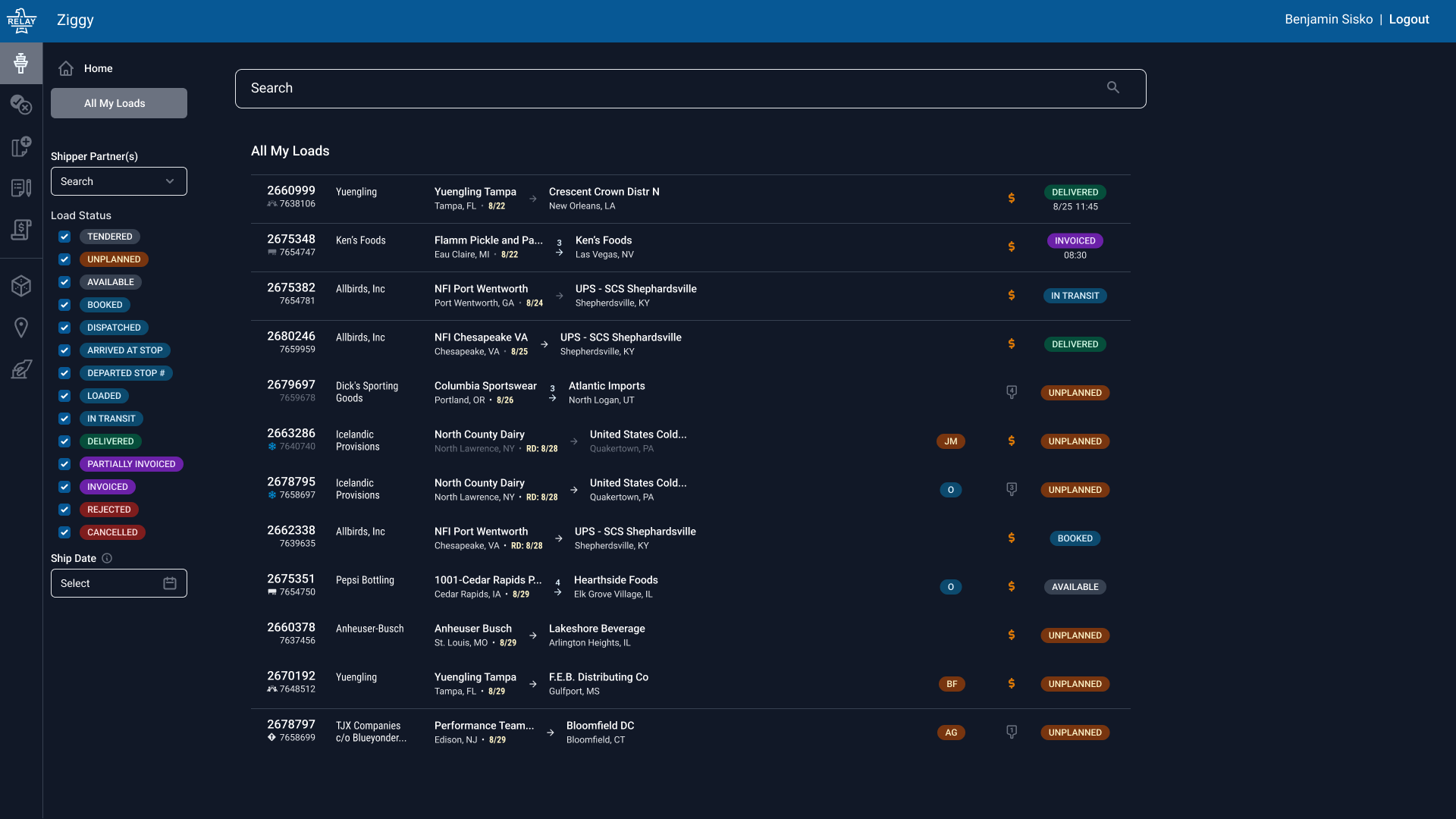This screenshot has width=1456, height=819.
Task: Open load number 2680246
Action: point(291,336)
